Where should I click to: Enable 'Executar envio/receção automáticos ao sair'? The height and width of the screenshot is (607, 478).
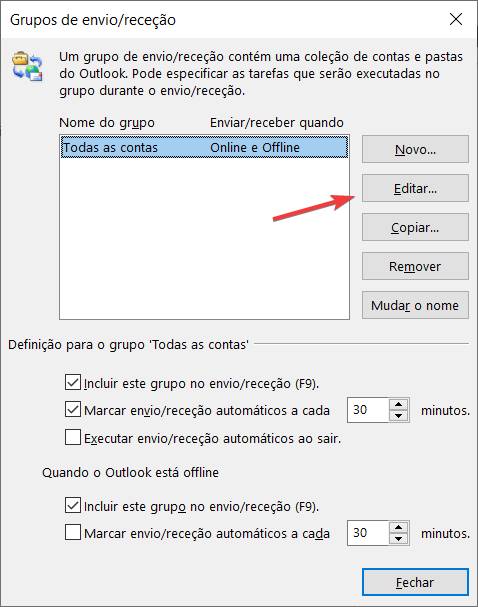pos(73,437)
